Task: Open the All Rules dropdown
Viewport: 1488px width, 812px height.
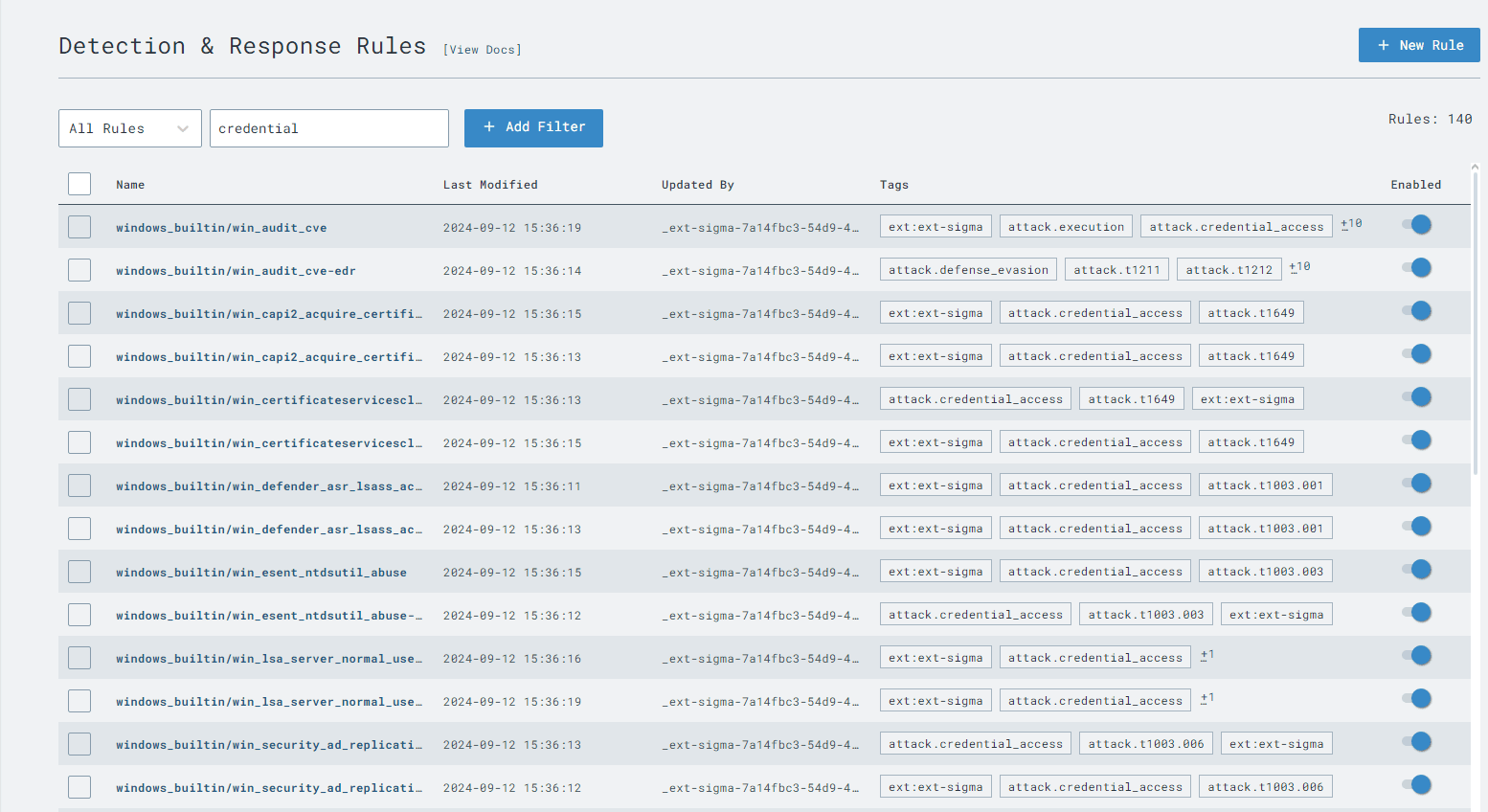Action: click(129, 128)
